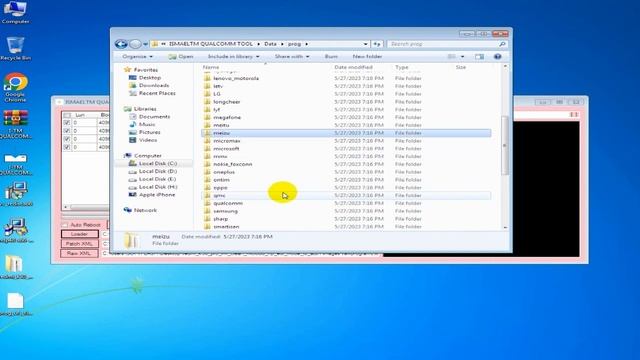Open the Documents library

[x=154, y=116]
